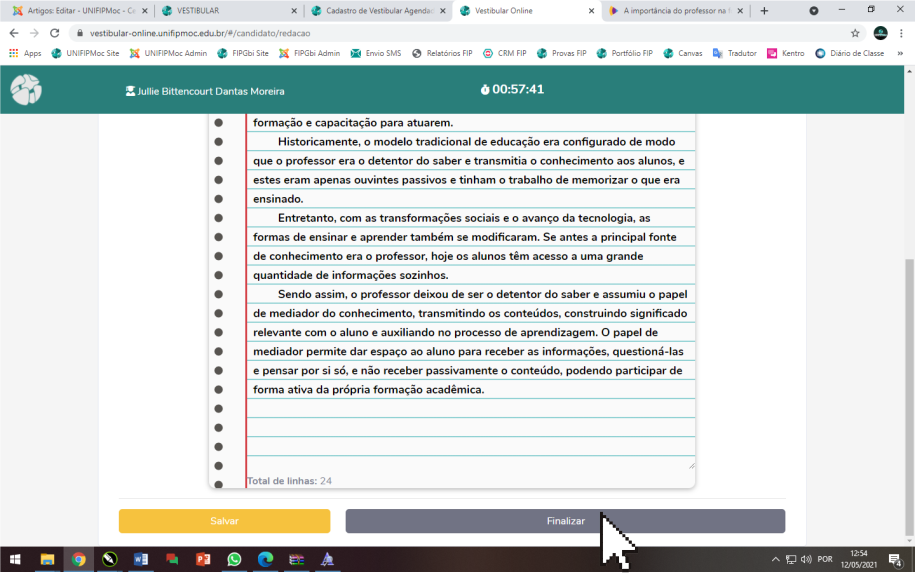Reload the current page
The height and width of the screenshot is (575, 915).
[54, 33]
